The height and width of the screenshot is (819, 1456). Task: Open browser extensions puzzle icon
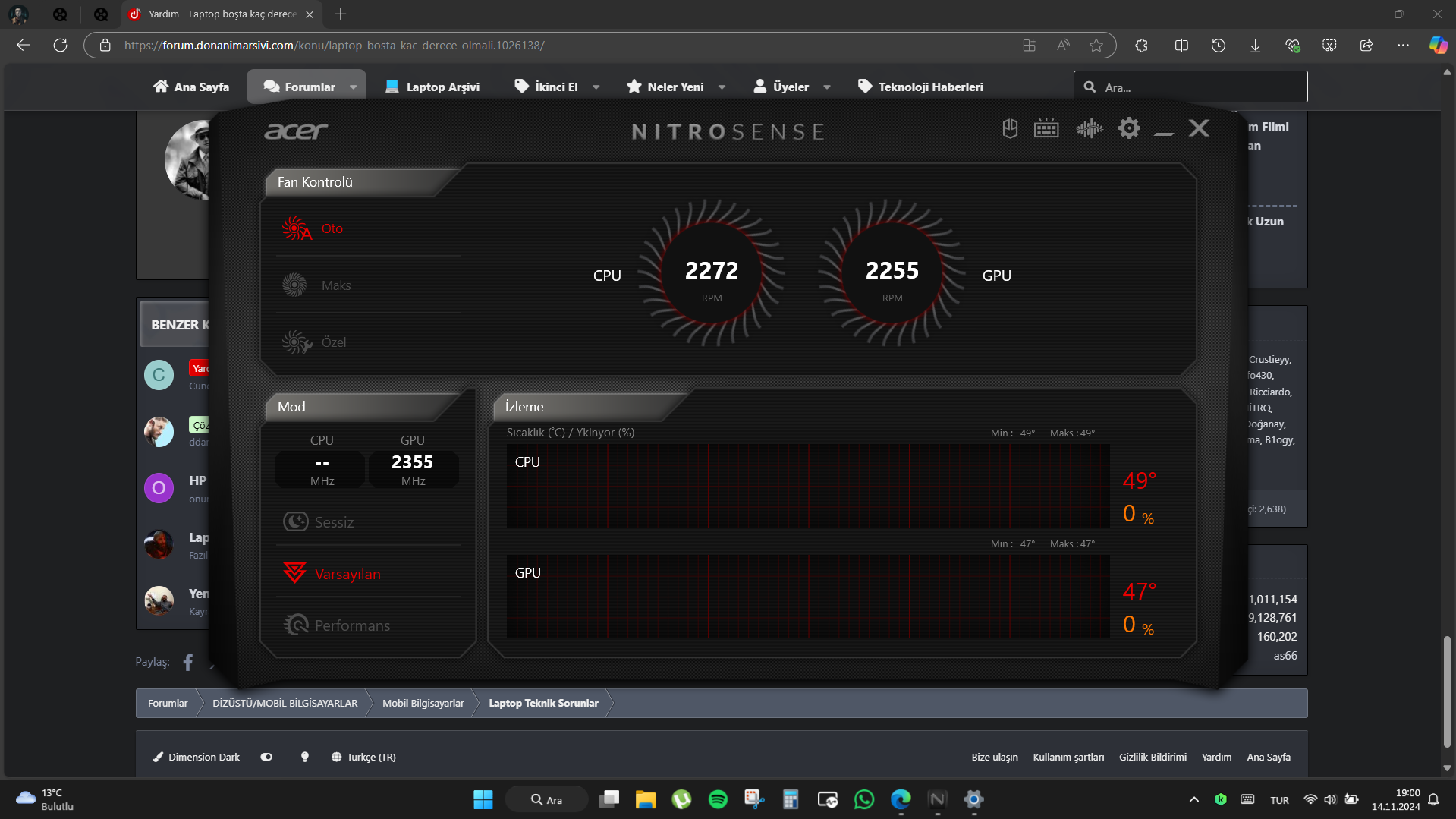[1141, 46]
